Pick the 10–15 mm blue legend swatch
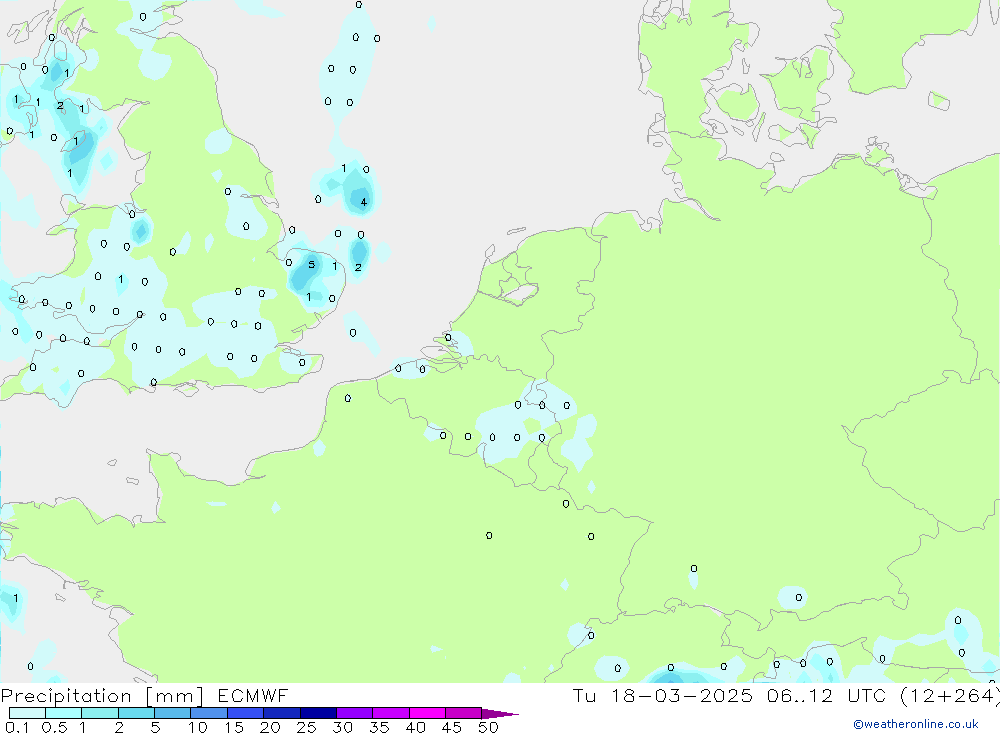Viewport: 1000px width, 733px height. 209,713
